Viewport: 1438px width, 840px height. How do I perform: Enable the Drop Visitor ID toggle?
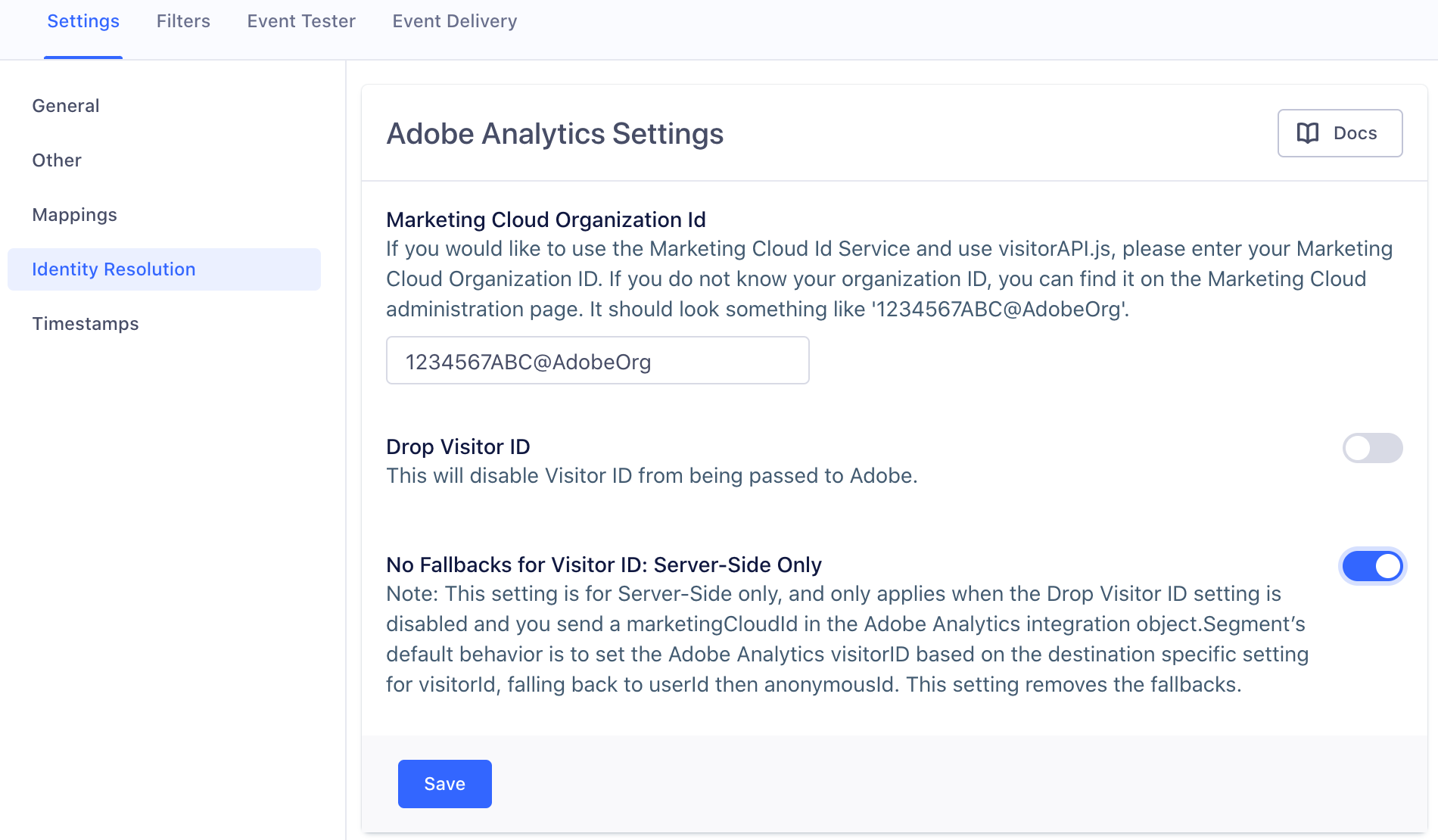(x=1372, y=448)
